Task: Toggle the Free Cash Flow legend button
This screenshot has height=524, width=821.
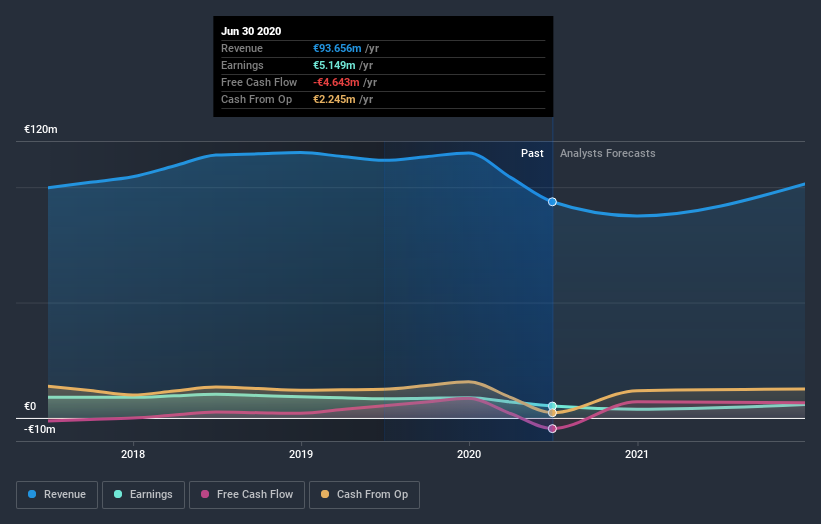Action: pyautogui.click(x=247, y=495)
